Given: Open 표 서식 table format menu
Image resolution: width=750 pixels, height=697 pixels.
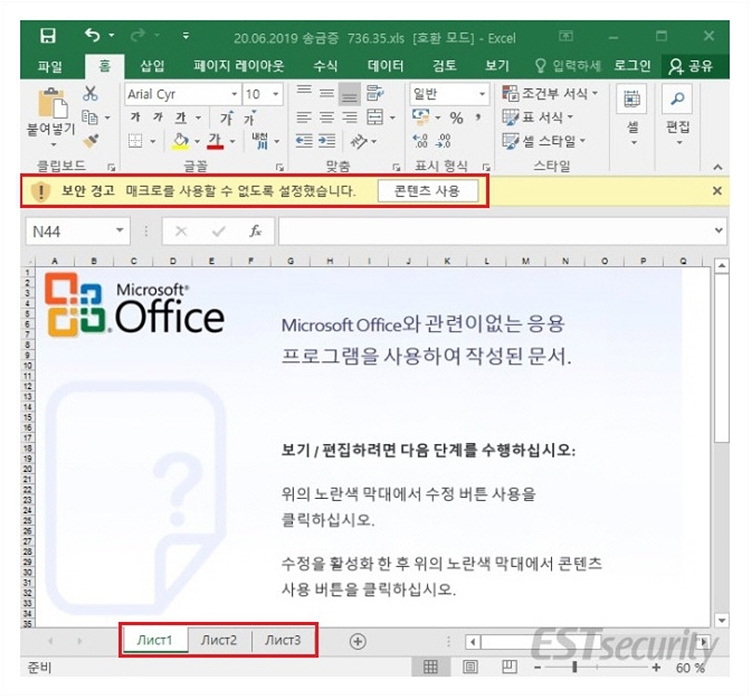Looking at the screenshot, I should coord(538,117).
